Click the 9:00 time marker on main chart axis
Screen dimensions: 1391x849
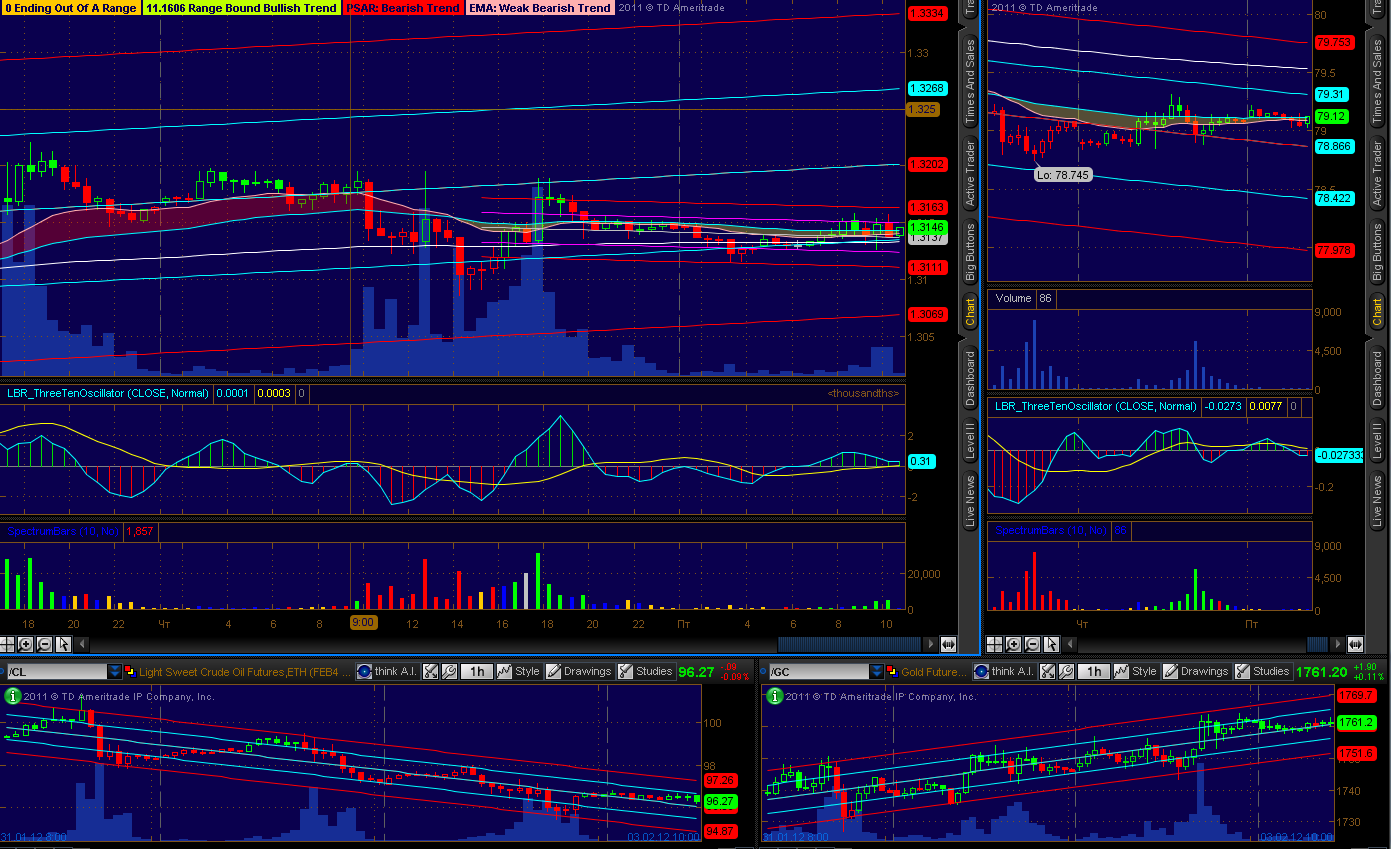(362, 622)
